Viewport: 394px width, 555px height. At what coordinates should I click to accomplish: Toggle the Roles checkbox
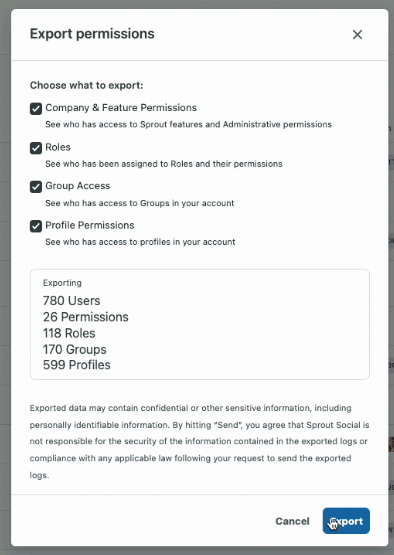point(36,148)
